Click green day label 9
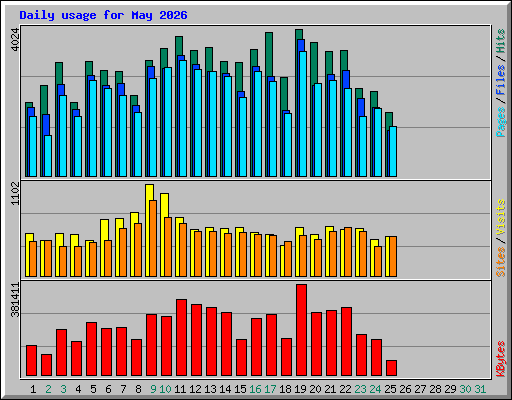Screen dimensions: 512x400 point(153,389)
